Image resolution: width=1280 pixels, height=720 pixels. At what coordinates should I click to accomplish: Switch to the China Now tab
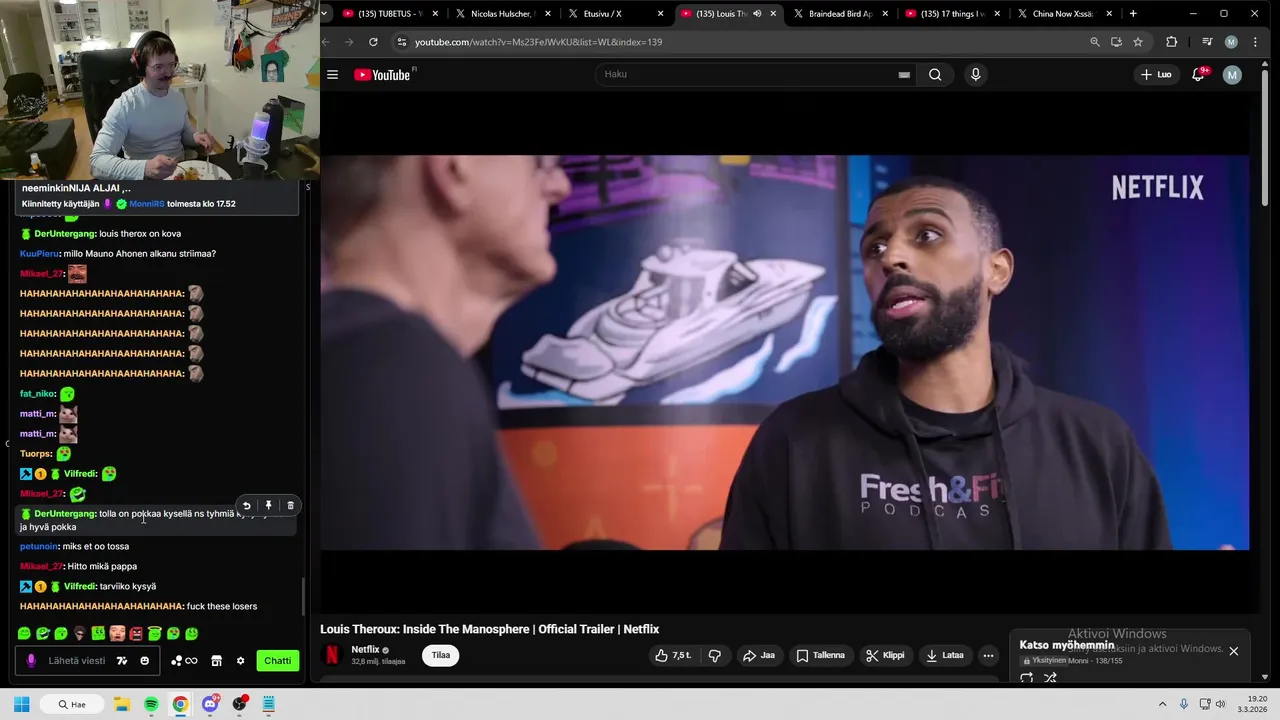[x=1063, y=14]
